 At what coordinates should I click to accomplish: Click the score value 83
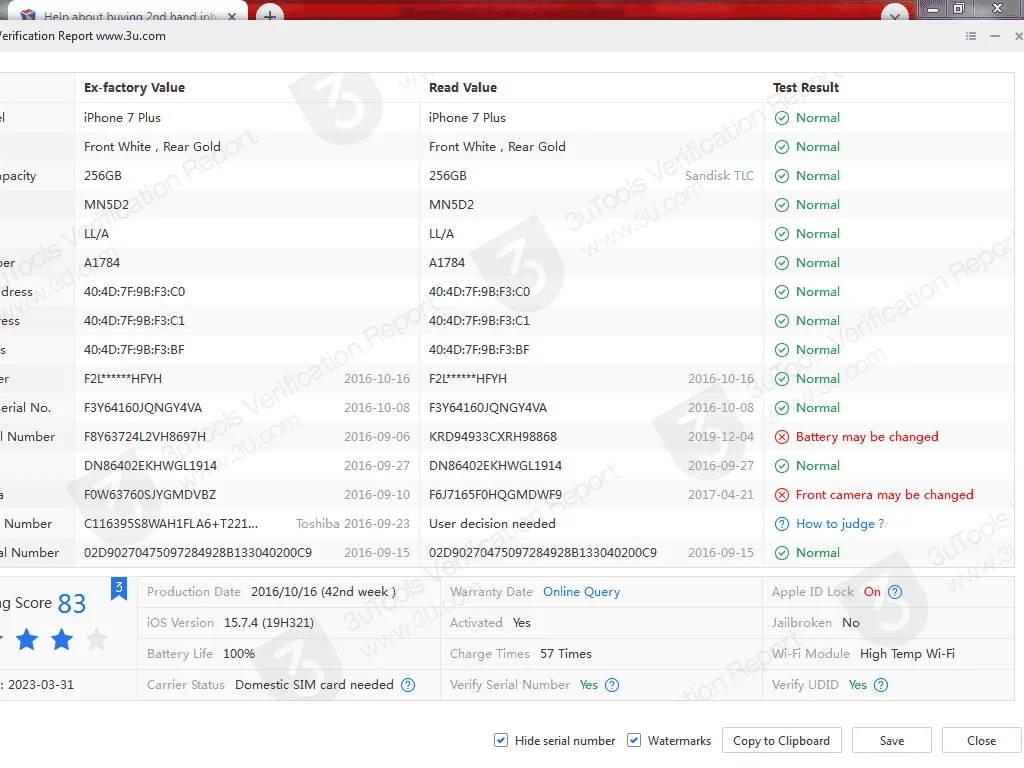click(72, 603)
